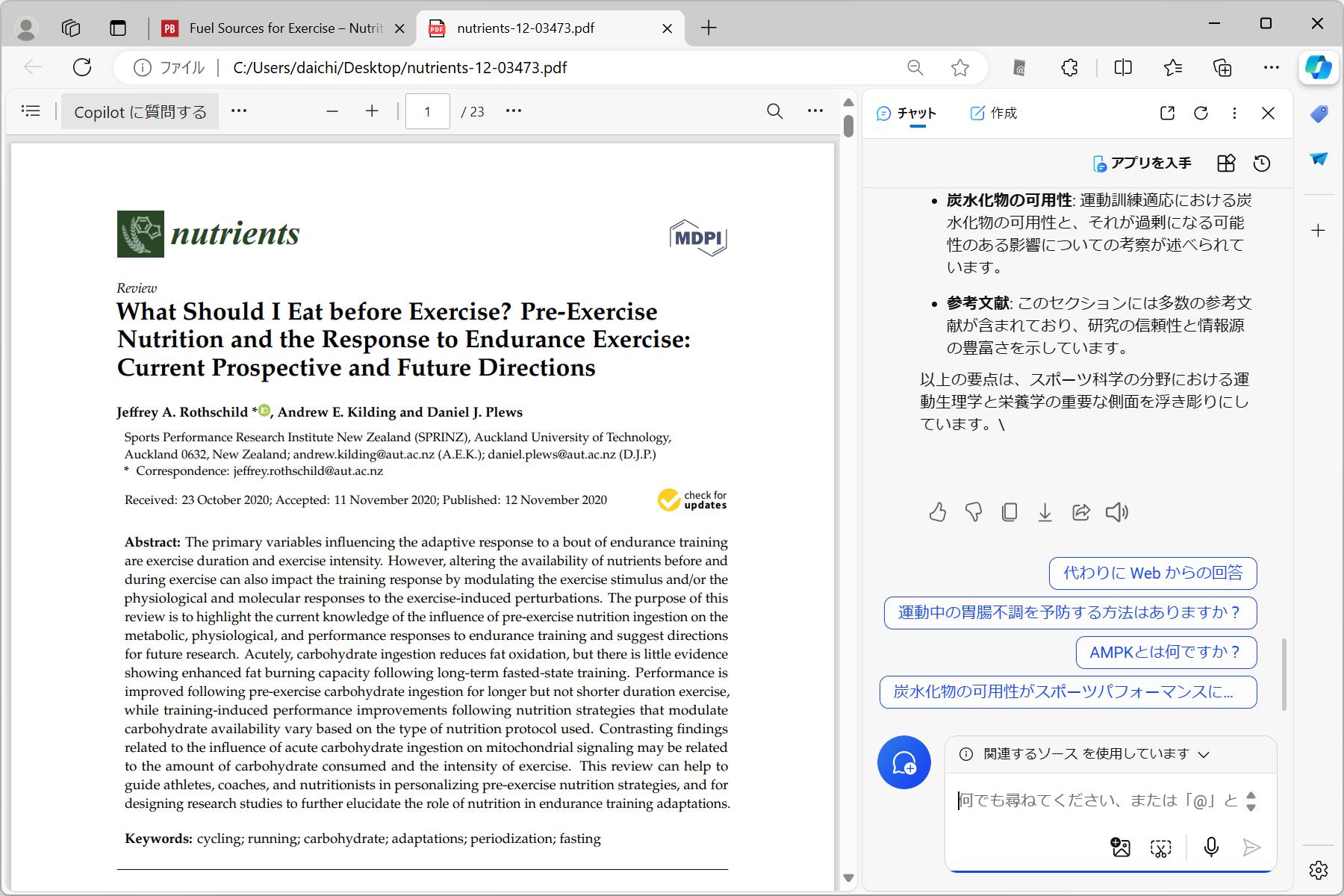1344x896 pixels.
Task: Open the tab actions menu icon
Action: pos(118,28)
